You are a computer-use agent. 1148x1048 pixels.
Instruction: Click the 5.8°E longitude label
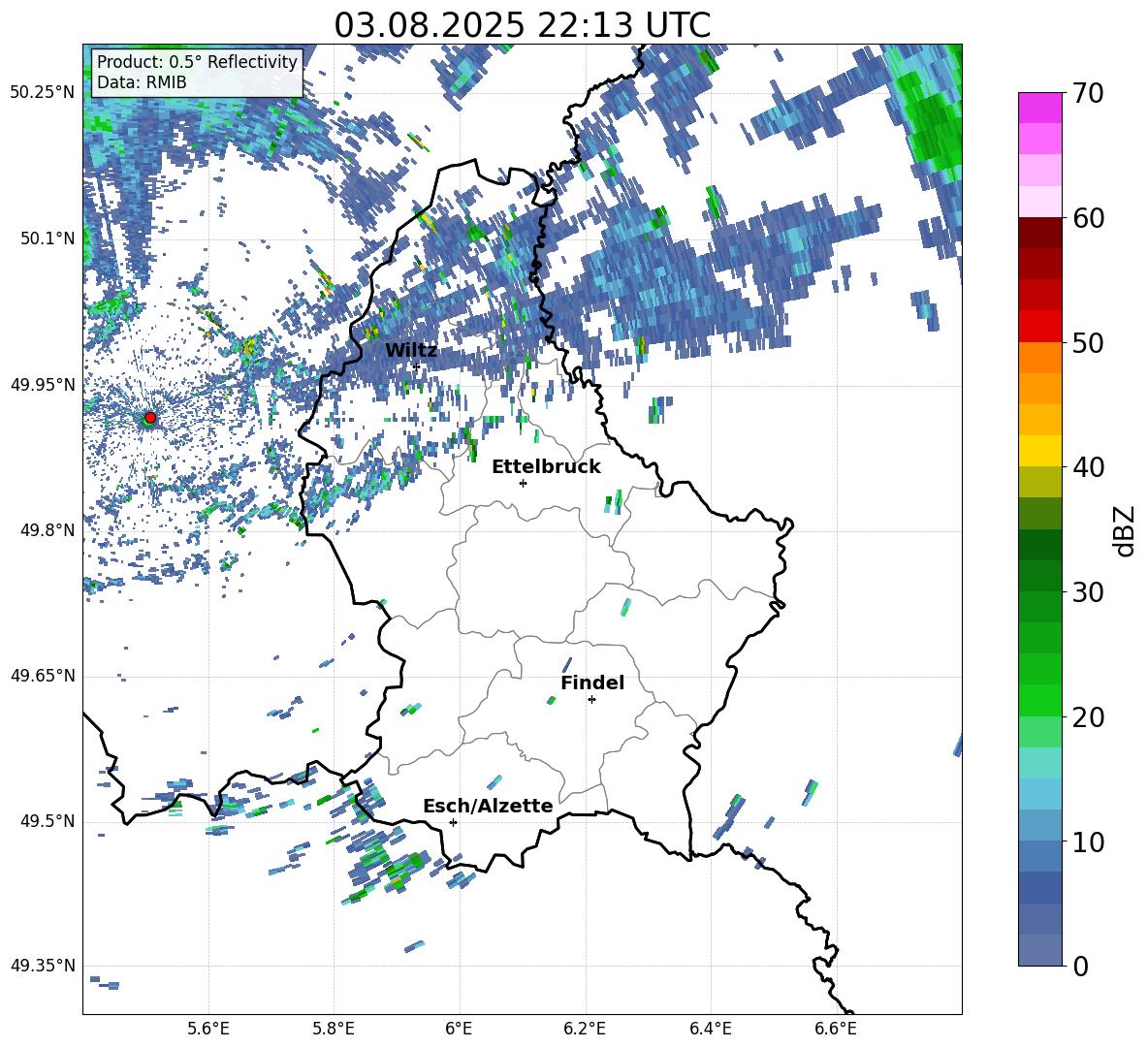(x=334, y=1029)
